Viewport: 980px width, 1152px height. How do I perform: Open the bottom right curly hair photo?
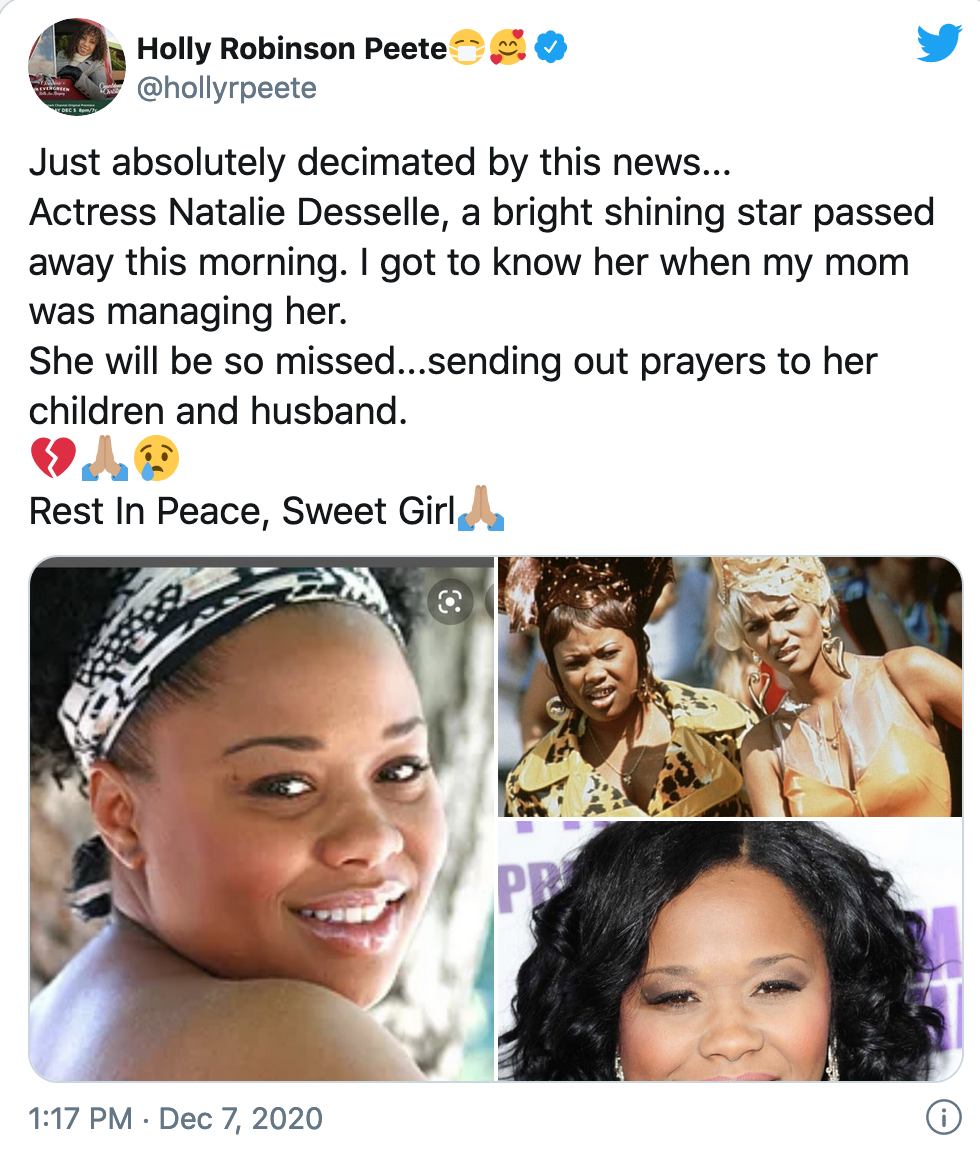point(729,951)
